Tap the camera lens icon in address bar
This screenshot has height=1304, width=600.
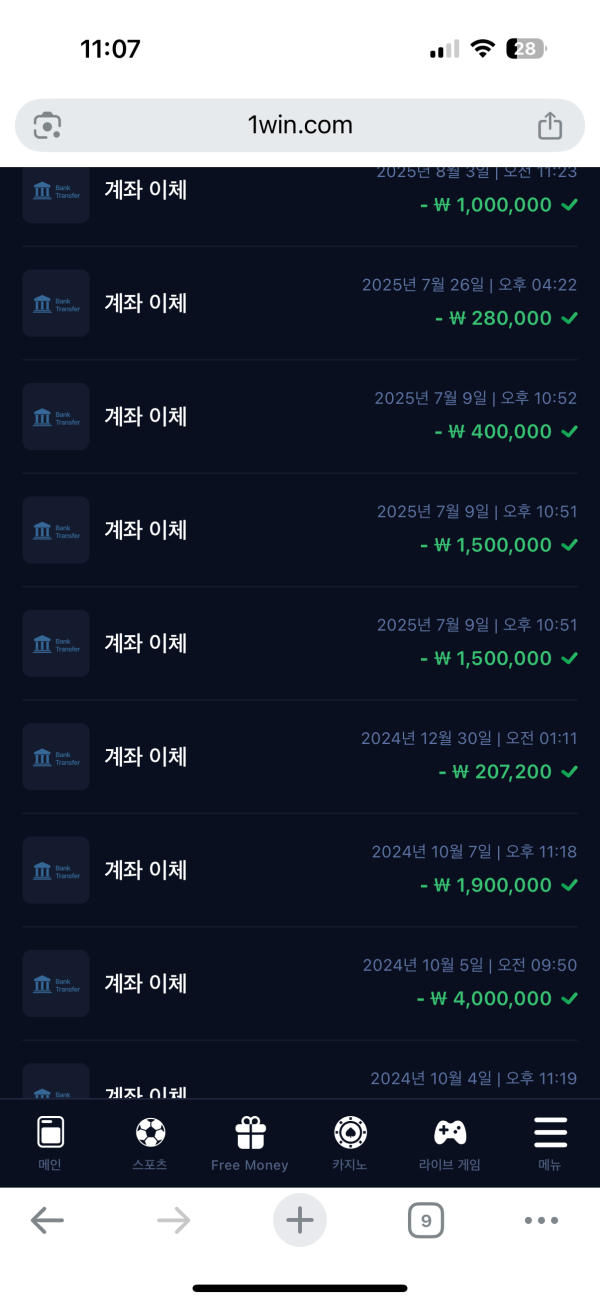pyautogui.click(x=47, y=124)
